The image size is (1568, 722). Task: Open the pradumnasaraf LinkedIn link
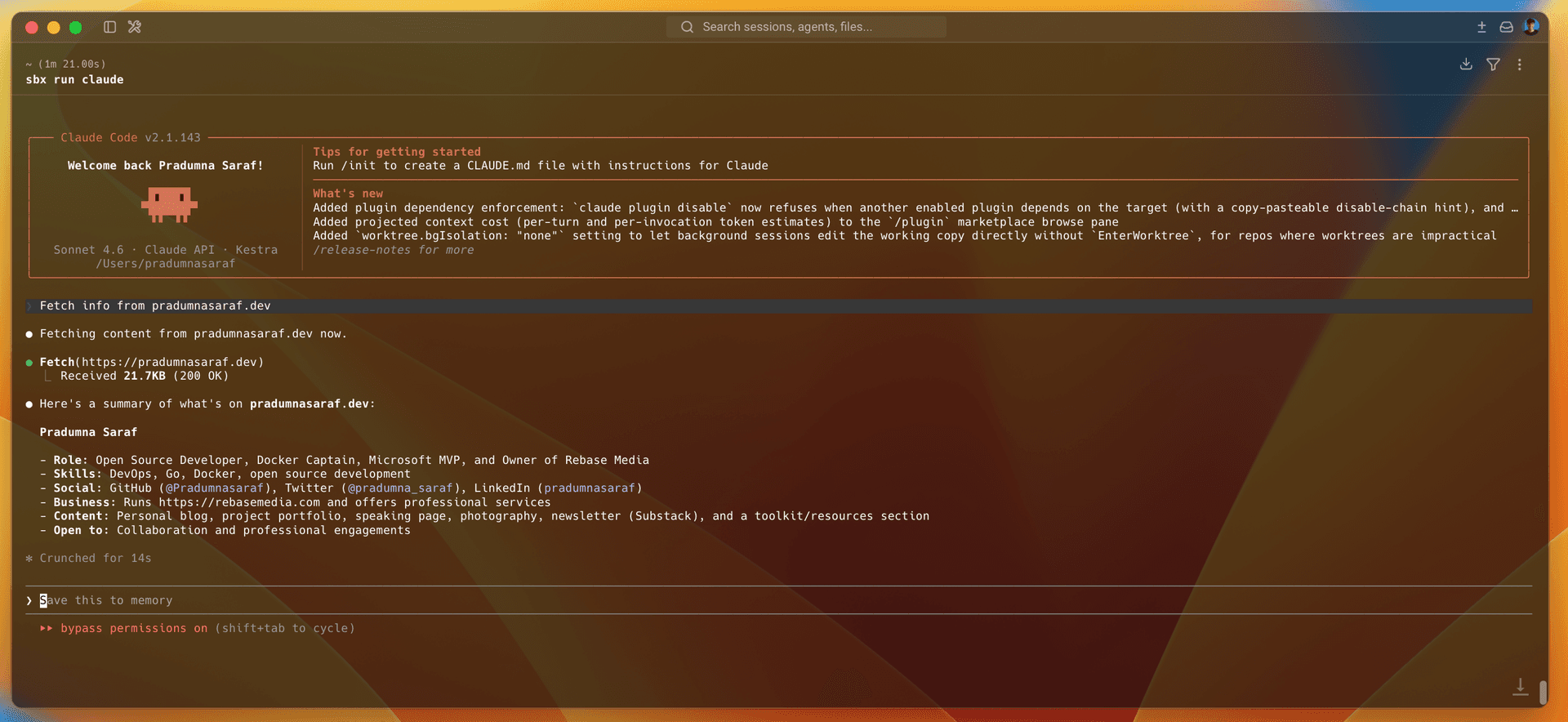click(590, 488)
